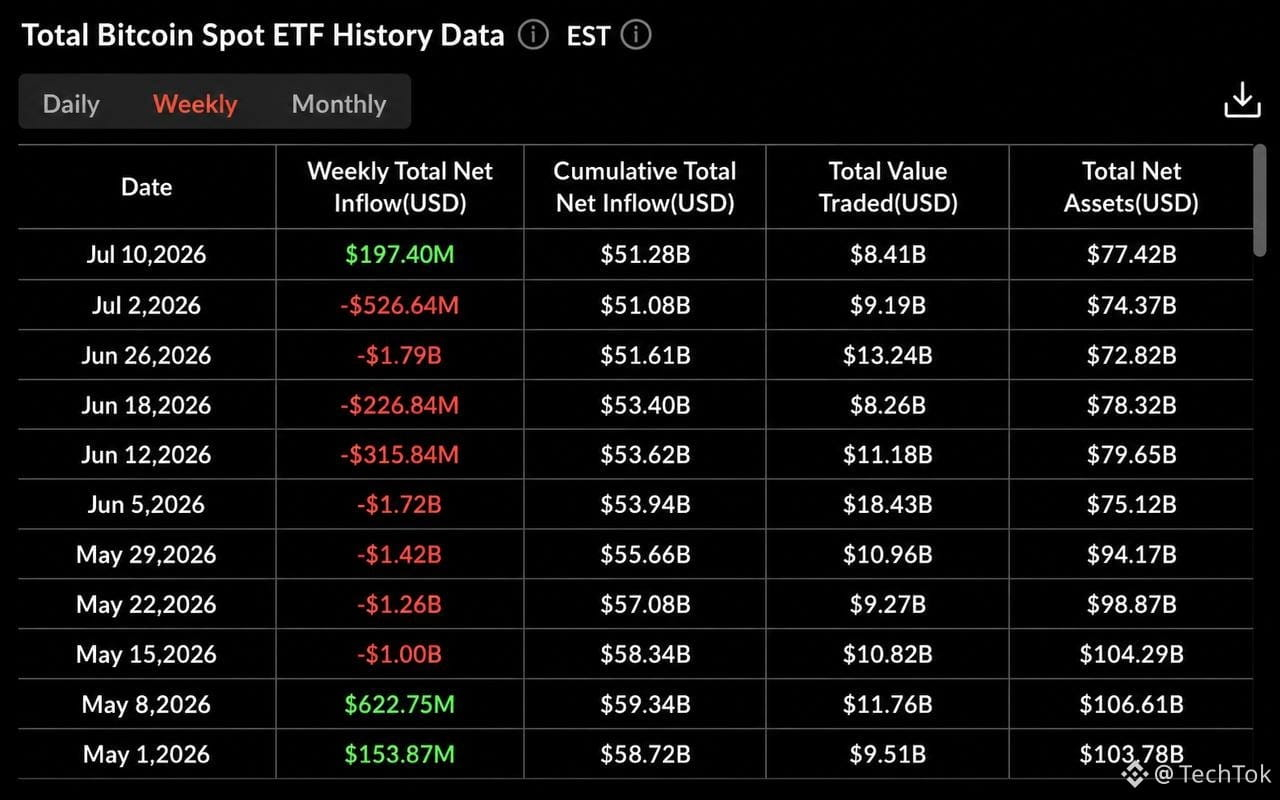This screenshot has height=800, width=1280.
Task: Click Total Net Assets column header
Action: (1131, 187)
